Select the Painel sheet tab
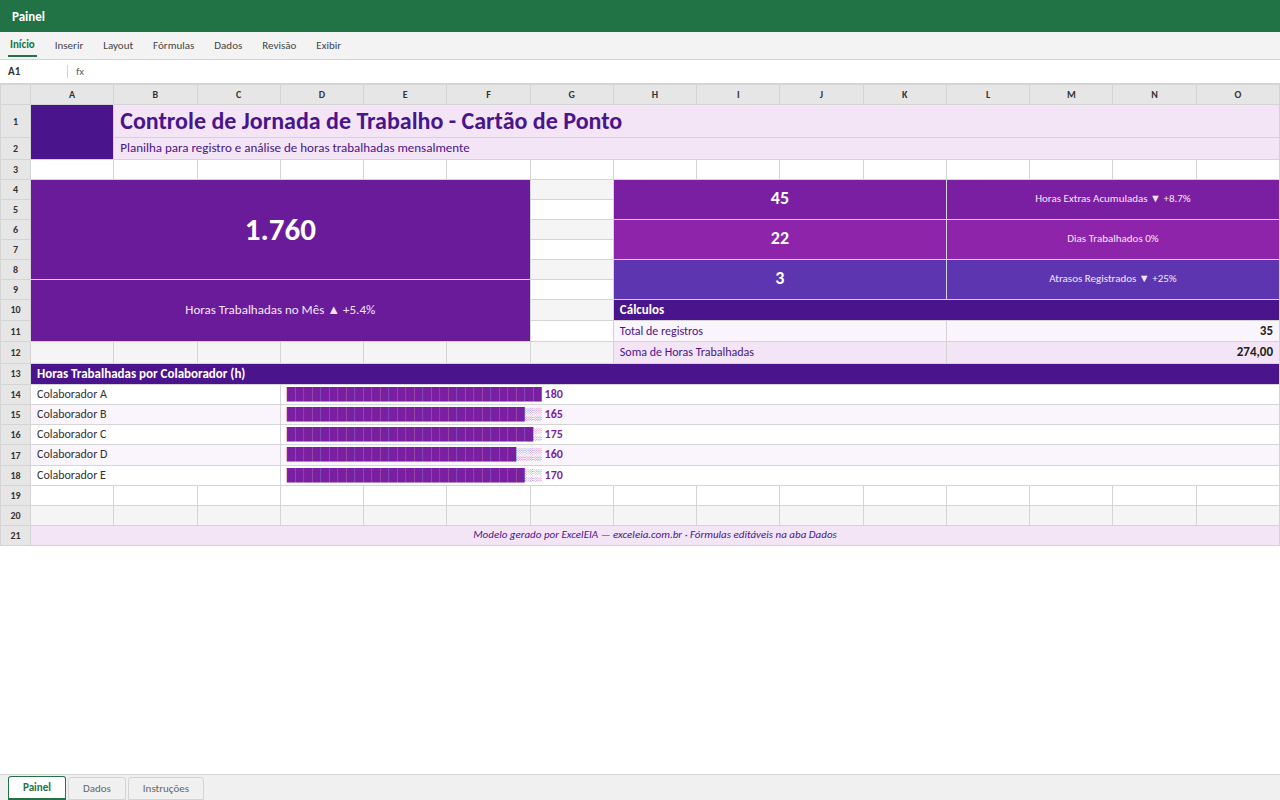This screenshot has width=1280, height=800. [x=37, y=788]
